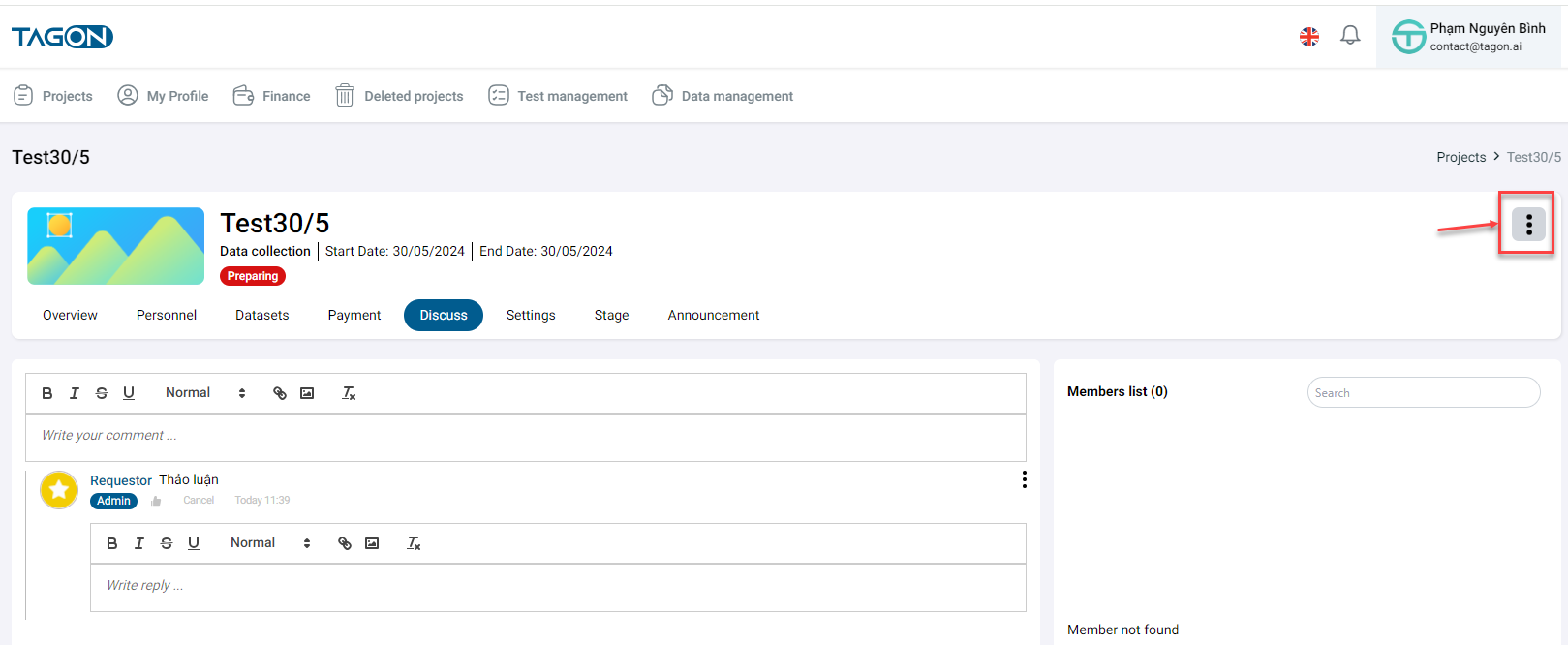1568x645 pixels.
Task: Insert link in the main comment editor
Action: click(x=280, y=393)
